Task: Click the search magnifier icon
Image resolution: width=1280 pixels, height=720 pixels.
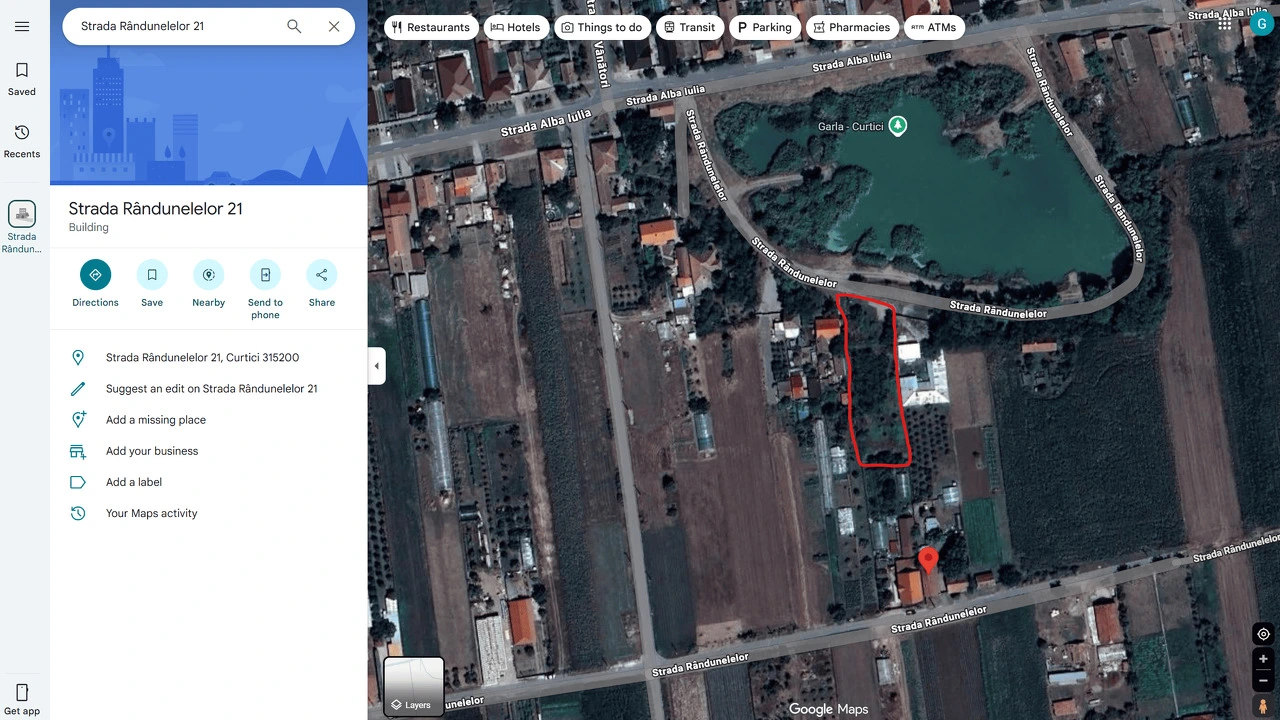Action: (x=294, y=27)
